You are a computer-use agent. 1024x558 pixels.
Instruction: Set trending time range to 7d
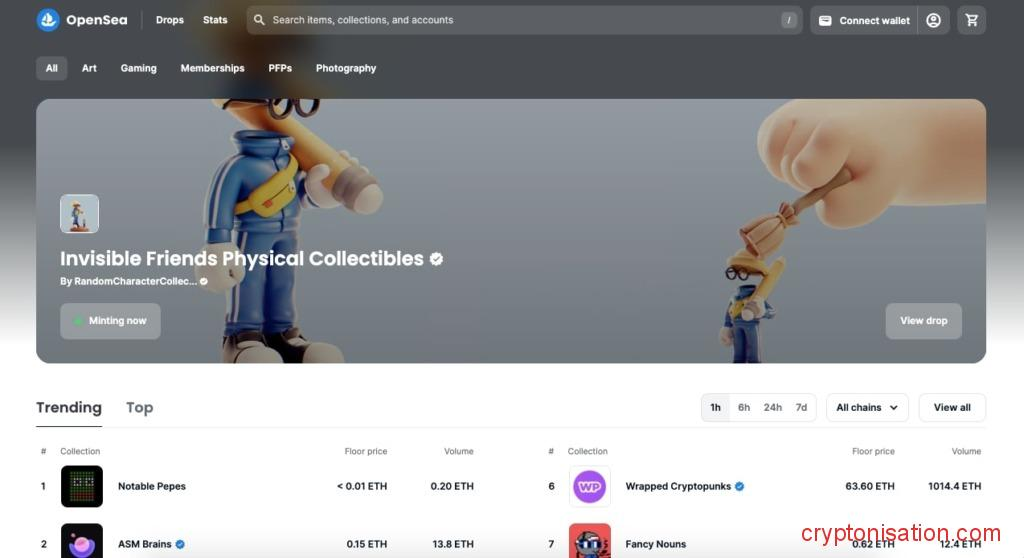pos(801,407)
